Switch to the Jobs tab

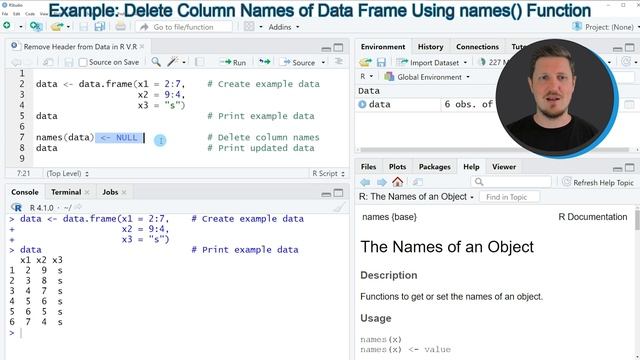110,192
